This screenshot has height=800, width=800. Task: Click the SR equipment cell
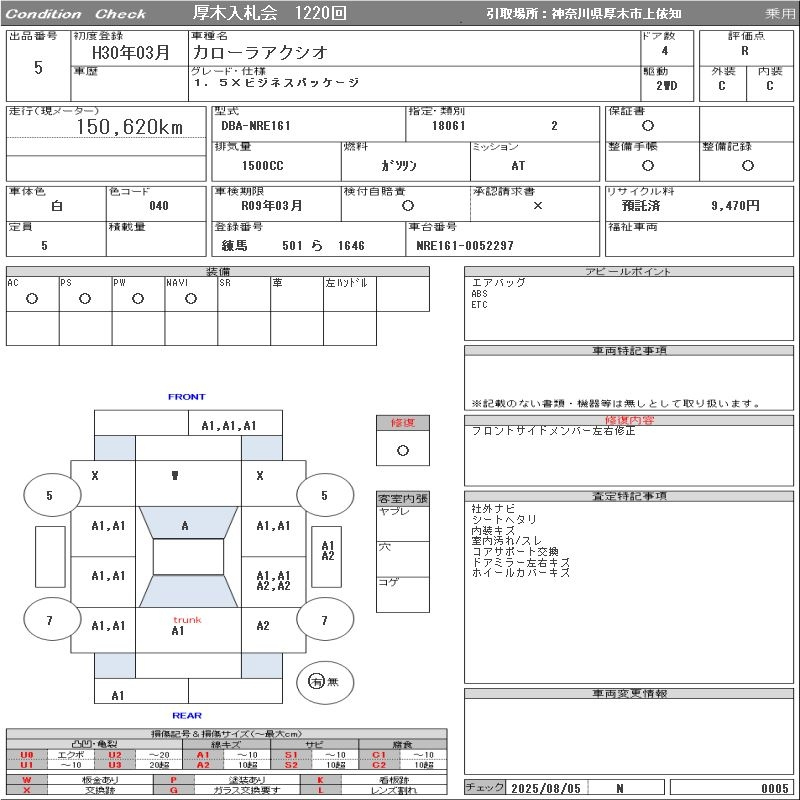pyautogui.click(x=244, y=294)
